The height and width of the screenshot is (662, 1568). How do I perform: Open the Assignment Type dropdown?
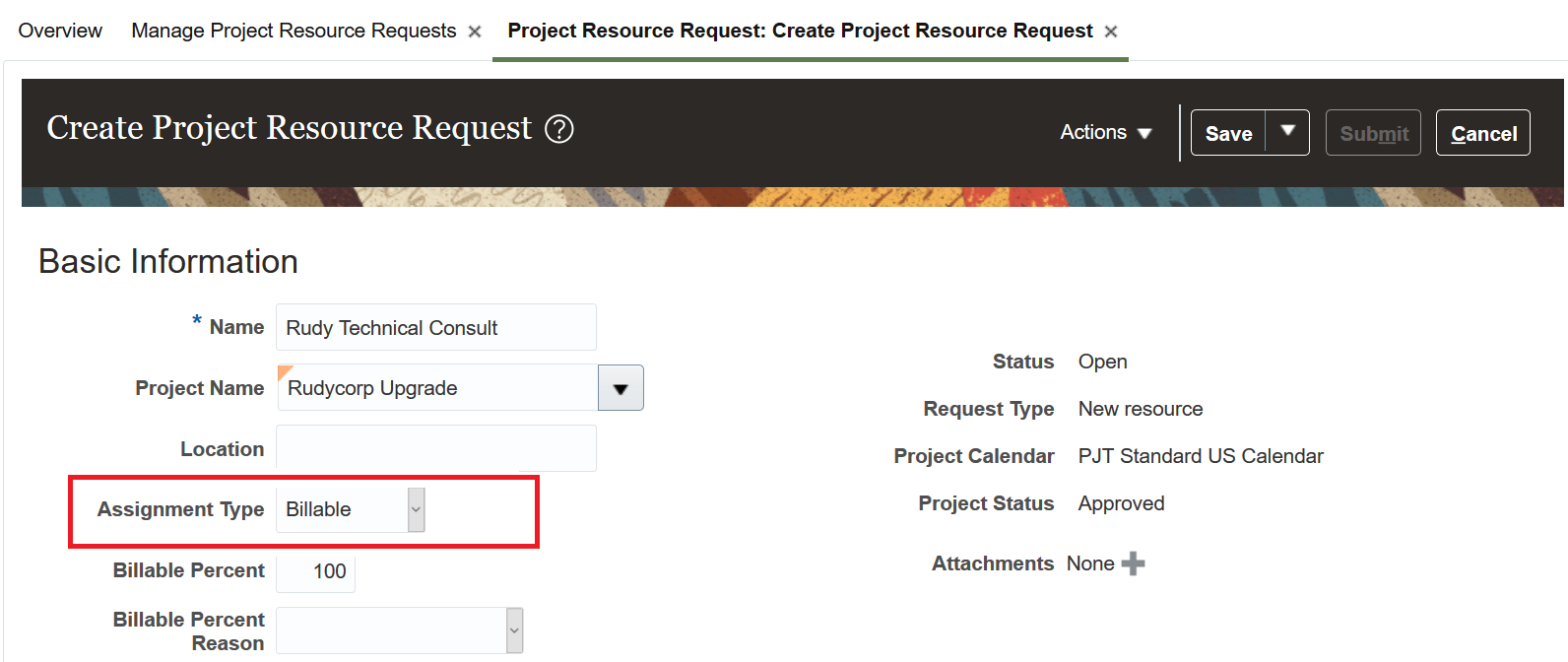(416, 509)
